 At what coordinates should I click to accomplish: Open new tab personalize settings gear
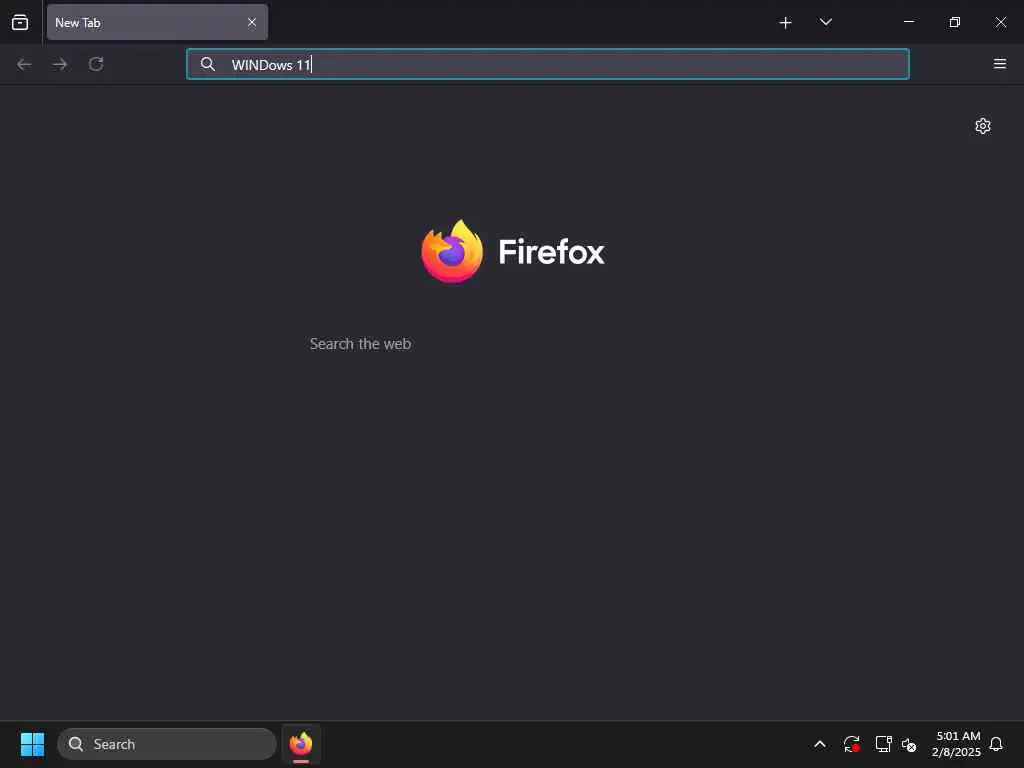(982, 126)
